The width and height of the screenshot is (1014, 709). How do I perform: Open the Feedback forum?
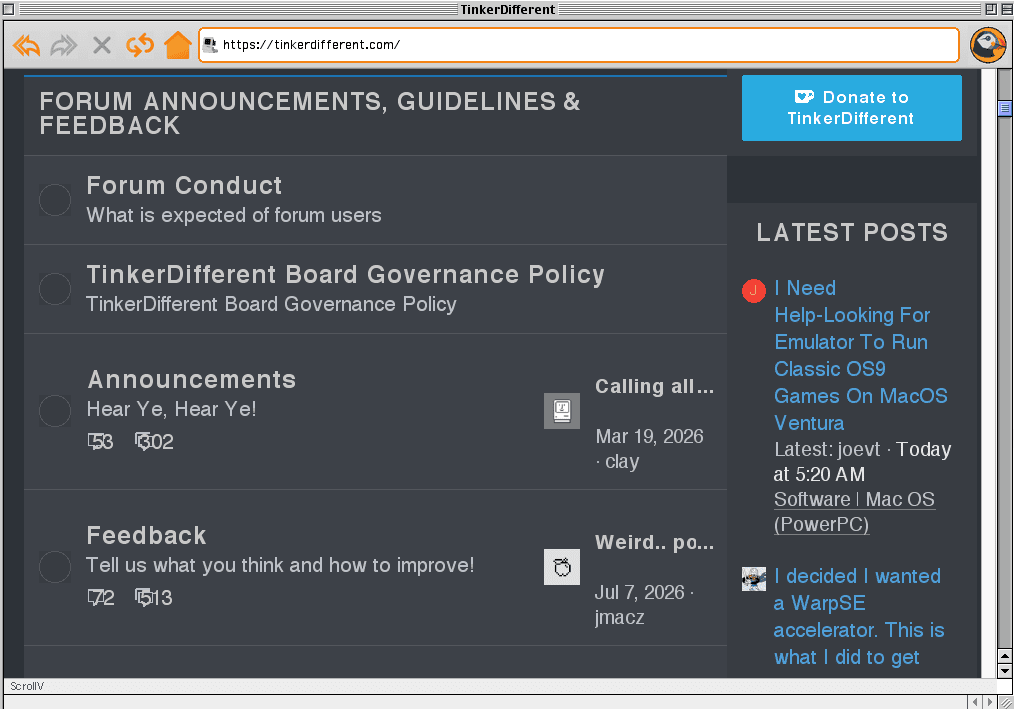(147, 535)
